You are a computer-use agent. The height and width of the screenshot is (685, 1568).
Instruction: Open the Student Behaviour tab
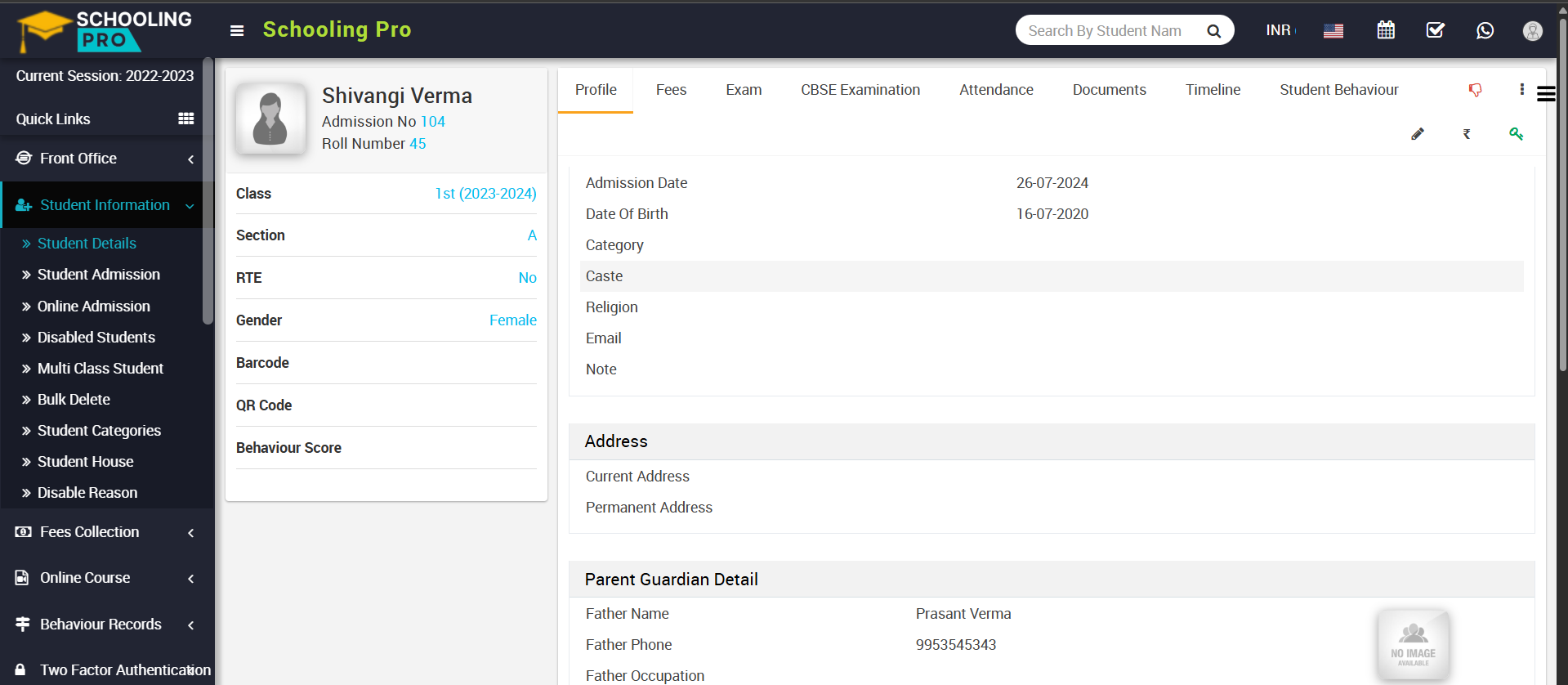pyautogui.click(x=1338, y=90)
